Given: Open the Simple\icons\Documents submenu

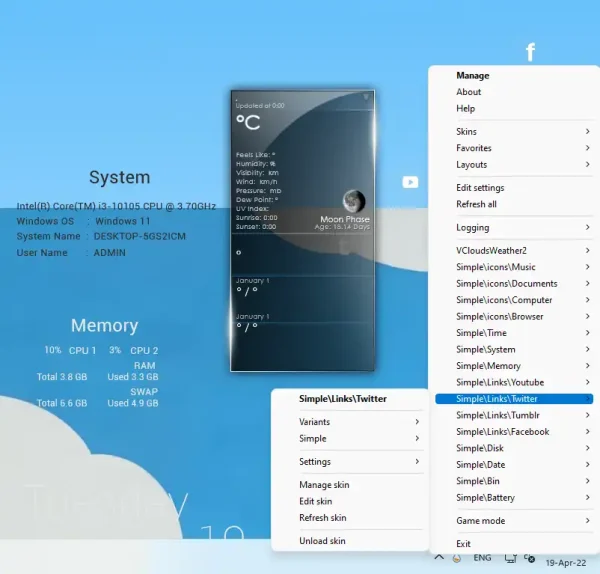Looking at the screenshot, I should point(514,284).
